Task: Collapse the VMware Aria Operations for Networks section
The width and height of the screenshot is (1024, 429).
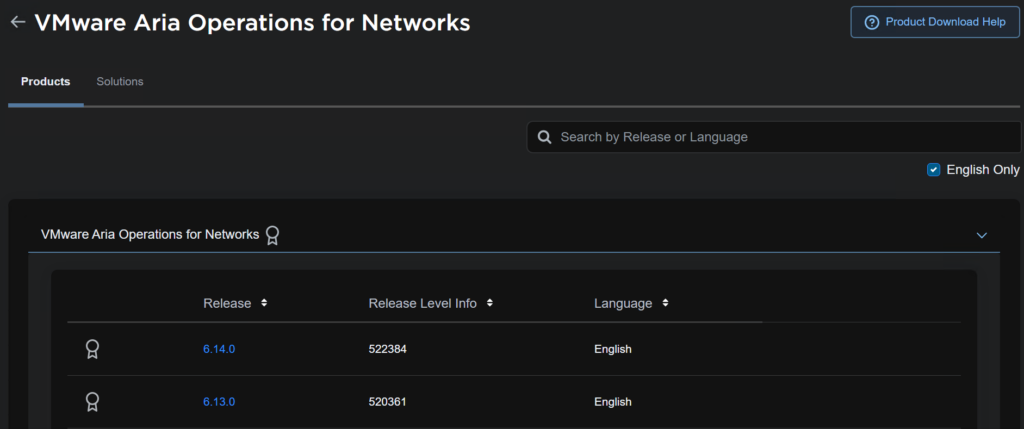Action: pyautogui.click(x=982, y=235)
